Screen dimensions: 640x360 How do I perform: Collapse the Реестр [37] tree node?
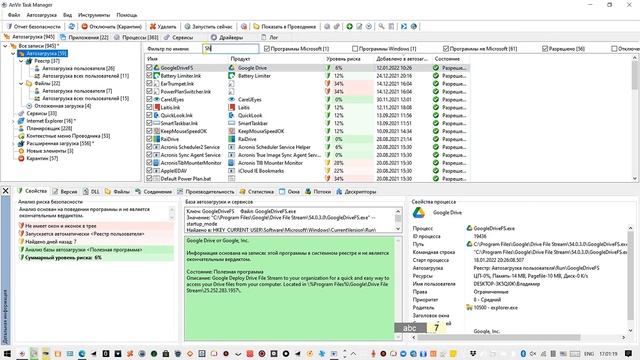click(x=21, y=61)
